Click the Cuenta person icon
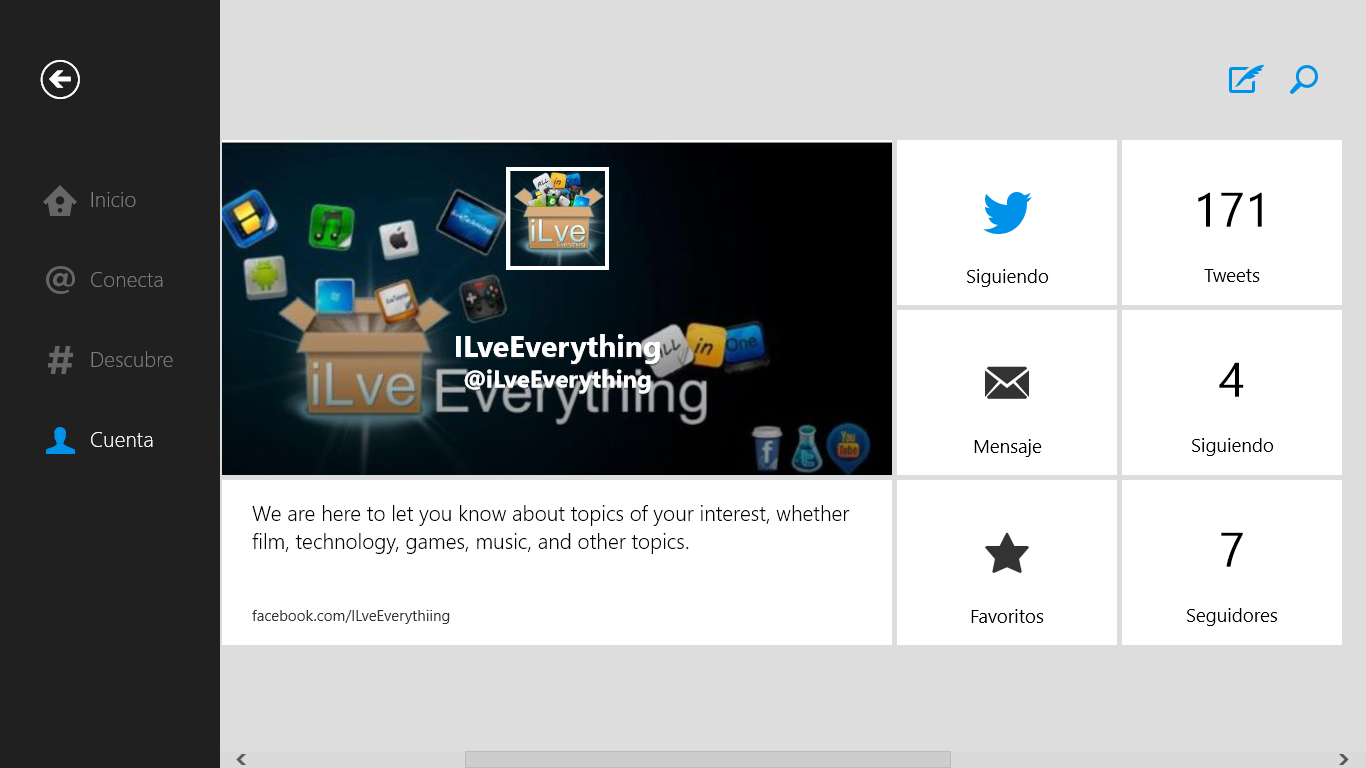1366x768 pixels. [60, 440]
